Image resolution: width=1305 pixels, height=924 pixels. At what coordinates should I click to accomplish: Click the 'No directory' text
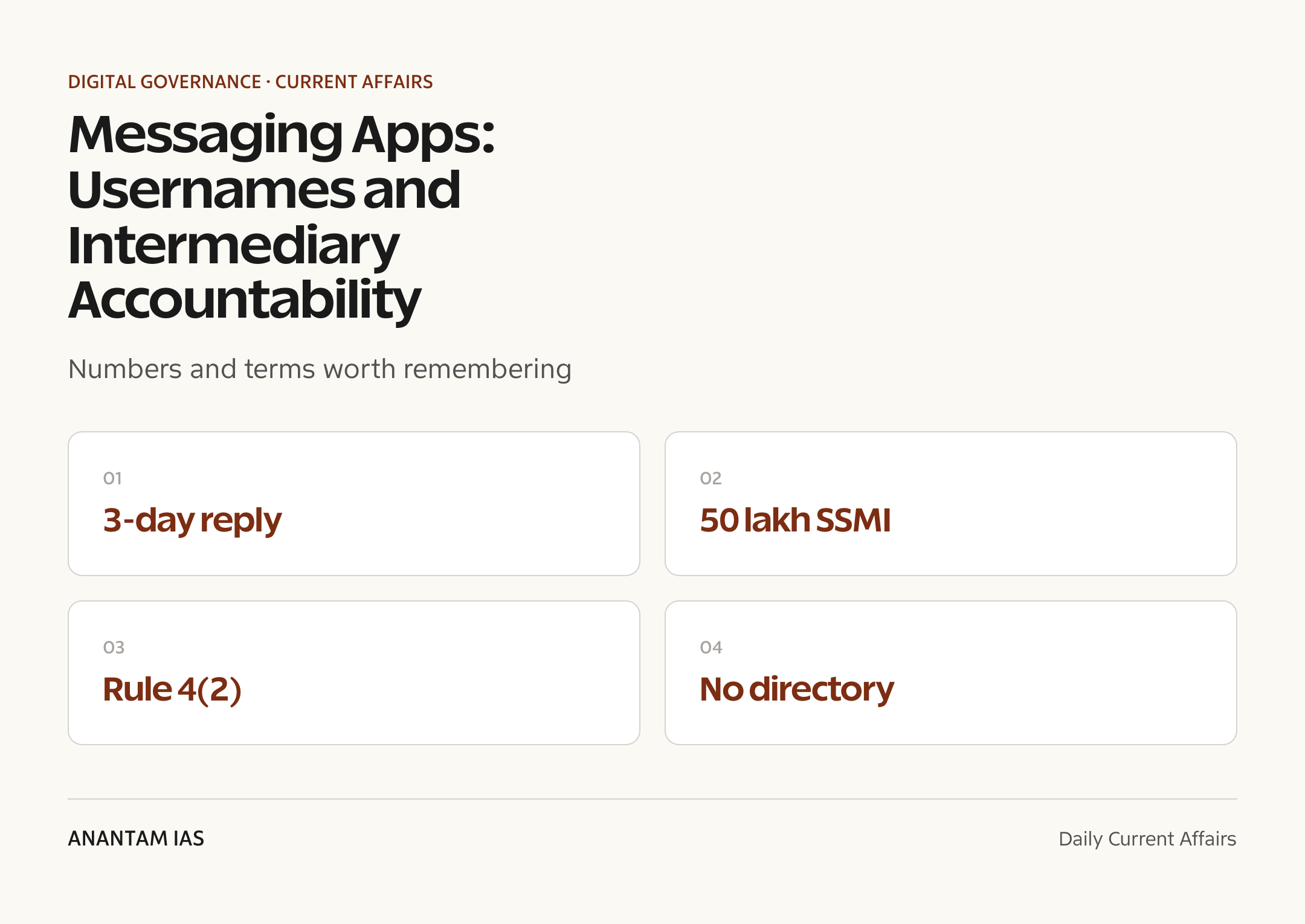click(x=797, y=690)
